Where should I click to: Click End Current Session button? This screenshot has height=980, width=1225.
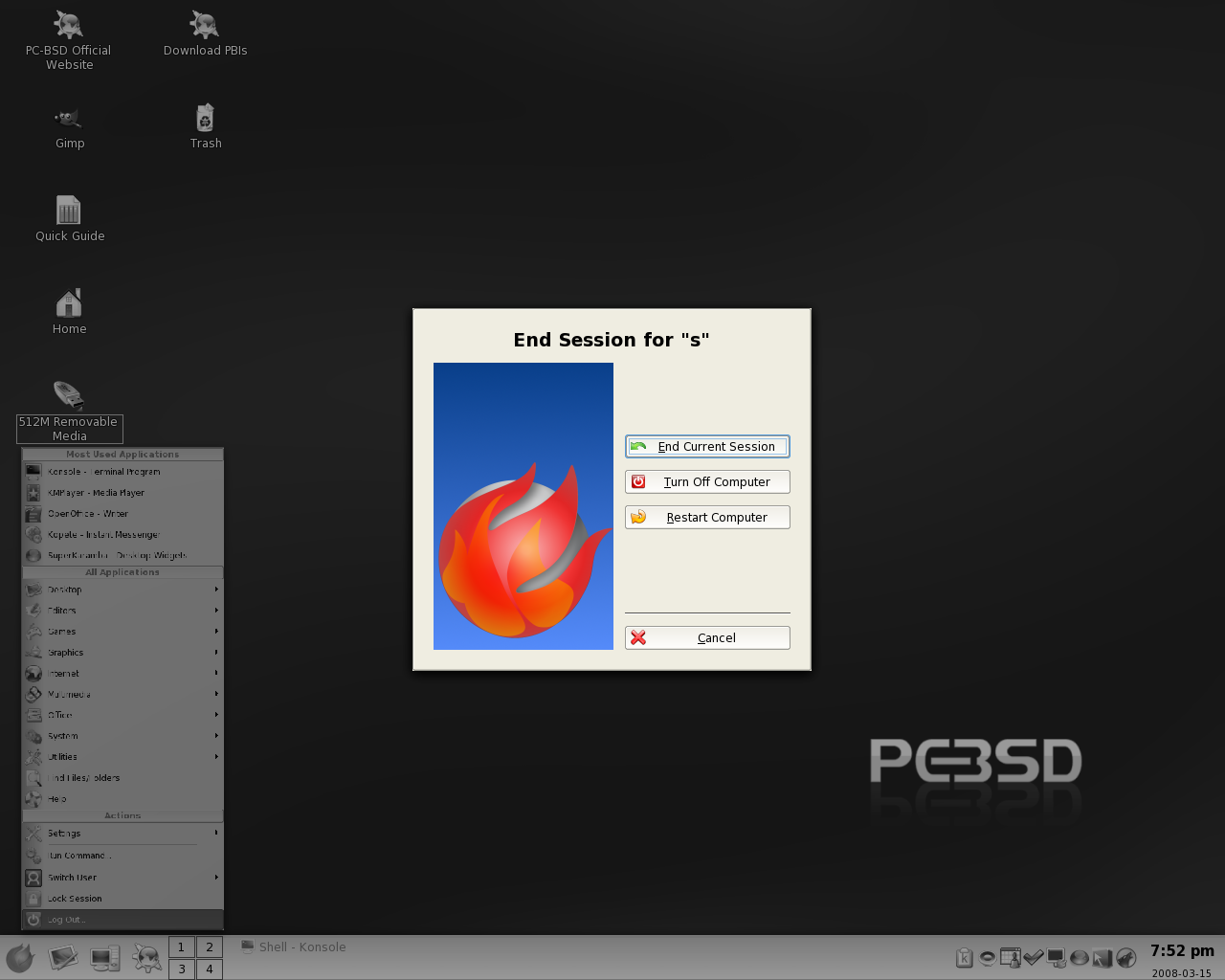(x=707, y=447)
